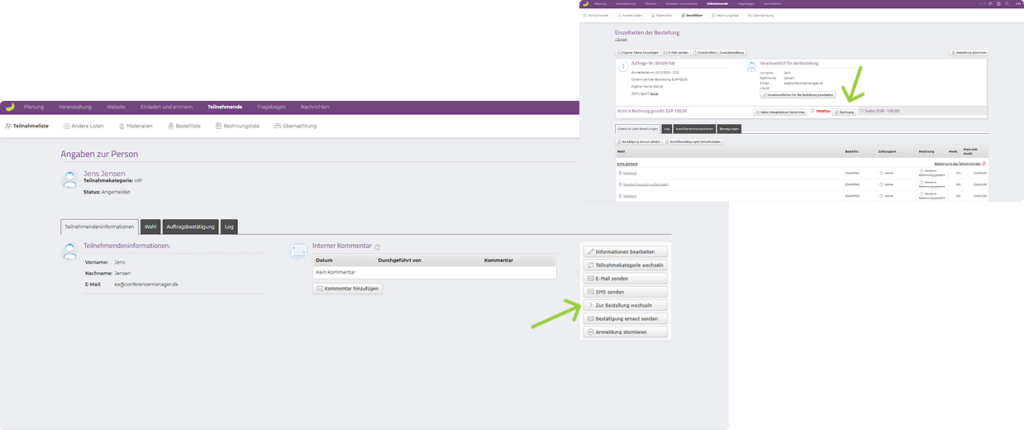The height and width of the screenshot is (430, 1024).
Task: Switch to the Auftragsbestätigung tab
Action: point(190,227)
